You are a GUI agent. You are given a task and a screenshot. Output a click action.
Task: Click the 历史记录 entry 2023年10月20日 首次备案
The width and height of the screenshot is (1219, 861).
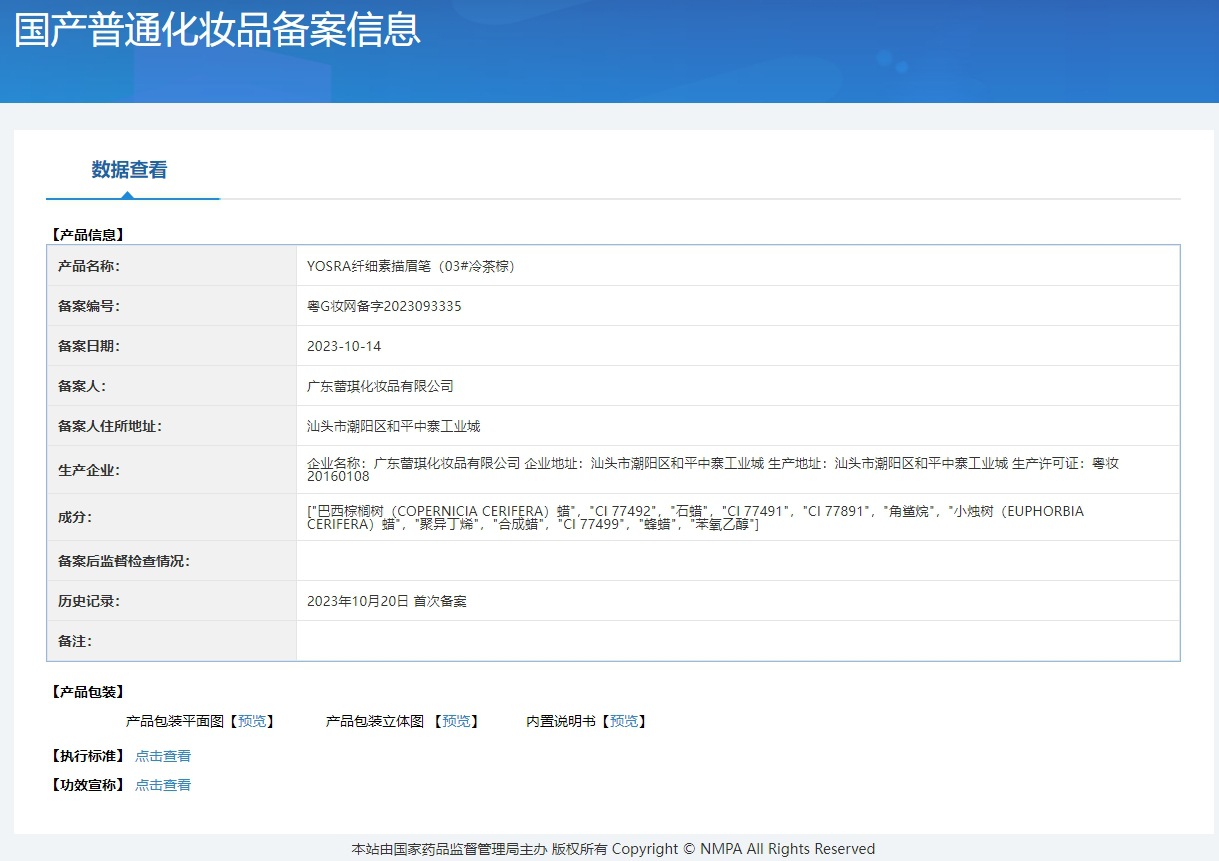point(386,601)
